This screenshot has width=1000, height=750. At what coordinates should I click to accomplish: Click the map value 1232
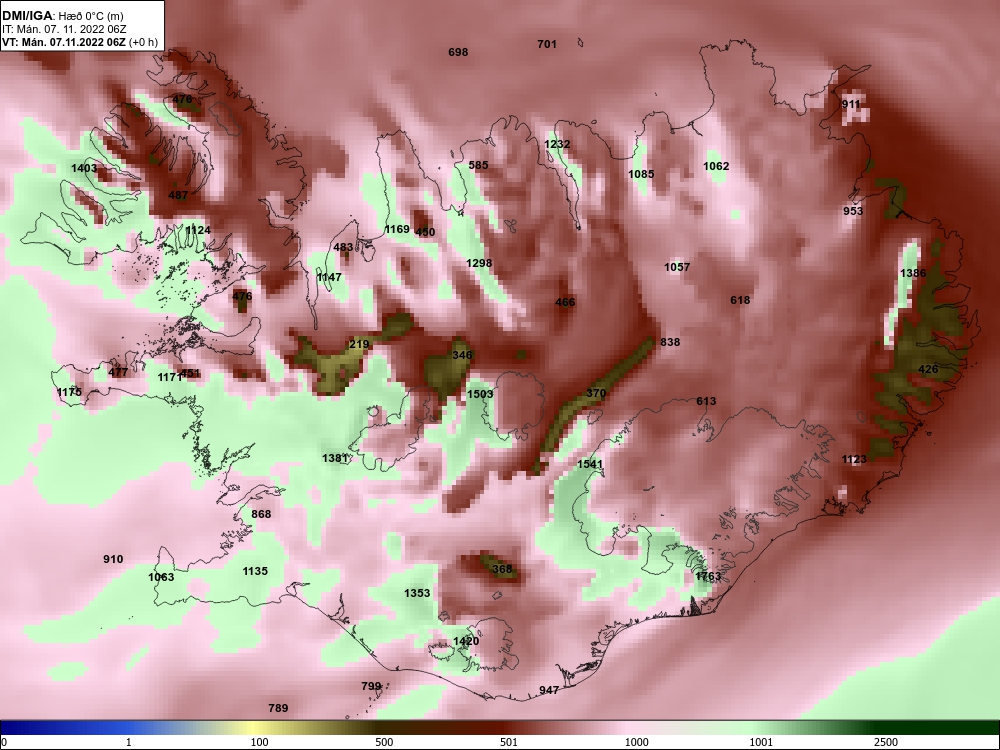557,144
